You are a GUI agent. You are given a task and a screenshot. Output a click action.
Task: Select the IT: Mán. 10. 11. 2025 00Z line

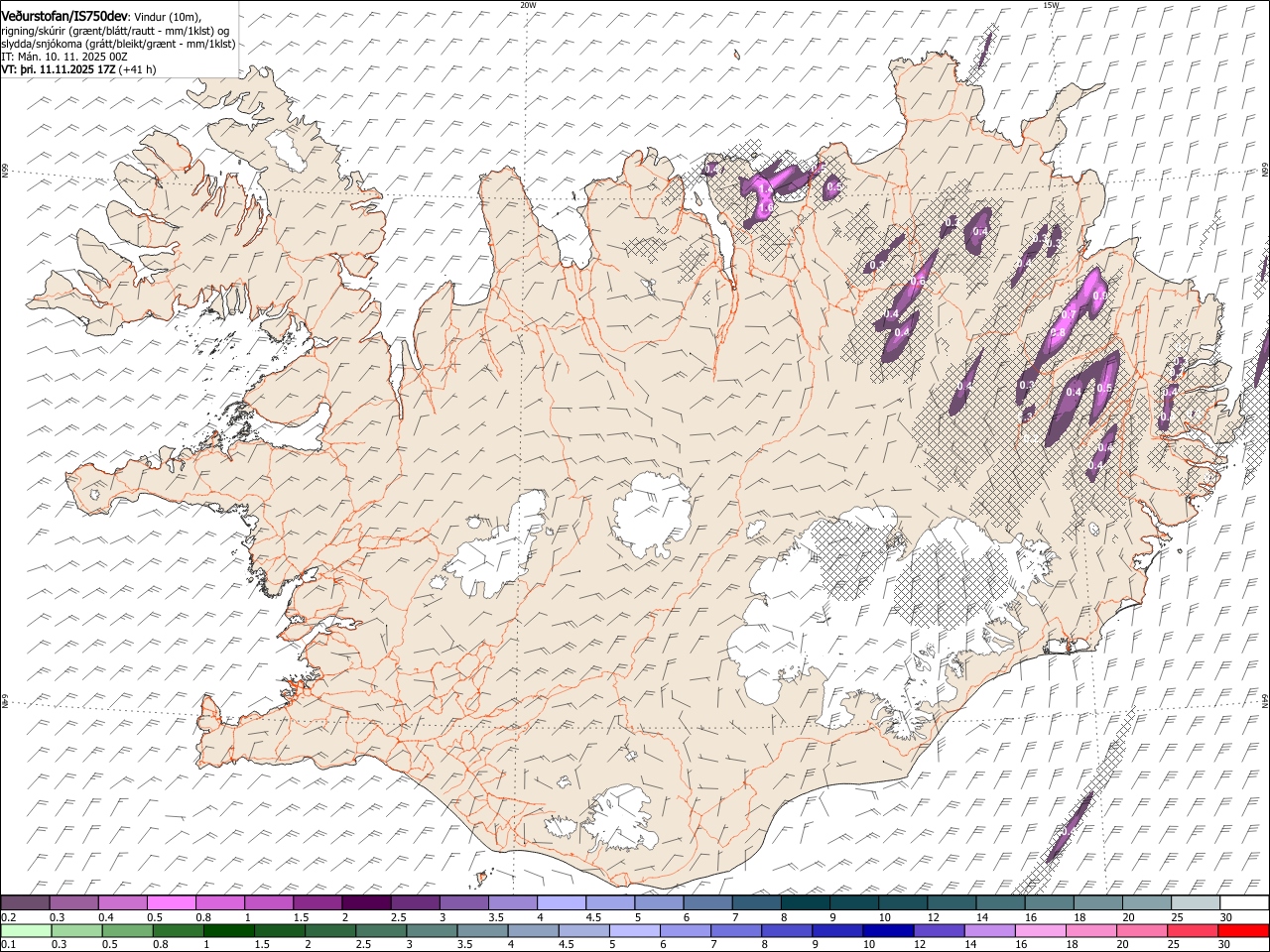64,57
